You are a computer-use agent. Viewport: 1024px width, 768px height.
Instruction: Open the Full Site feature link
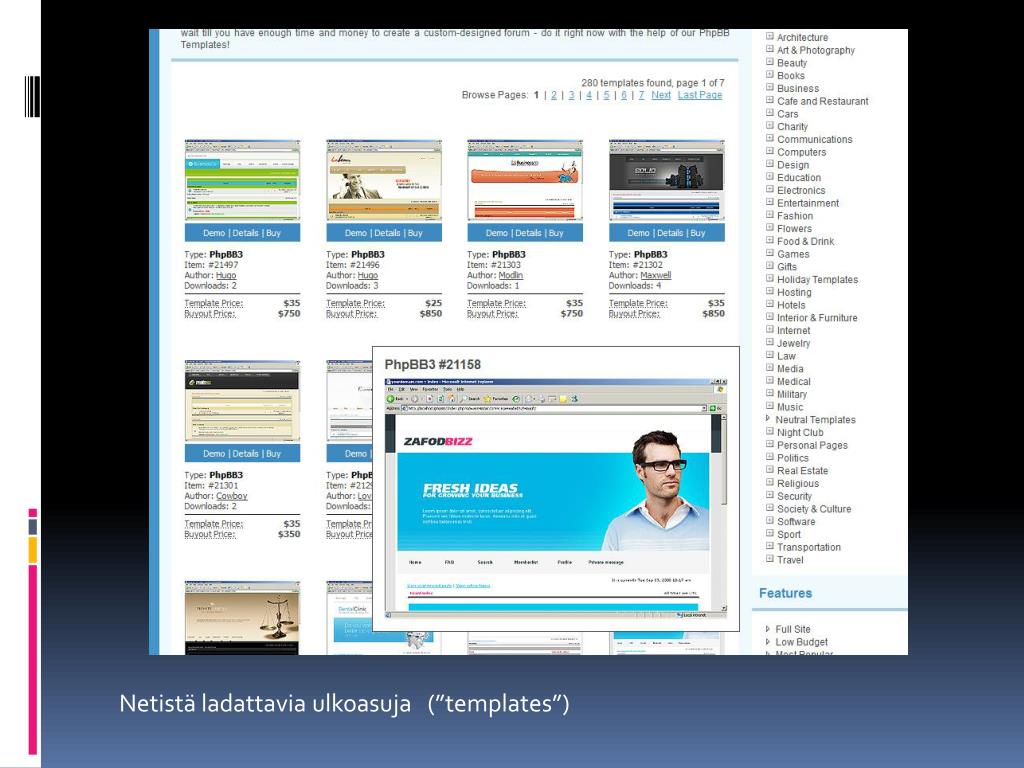pos(793,629)
